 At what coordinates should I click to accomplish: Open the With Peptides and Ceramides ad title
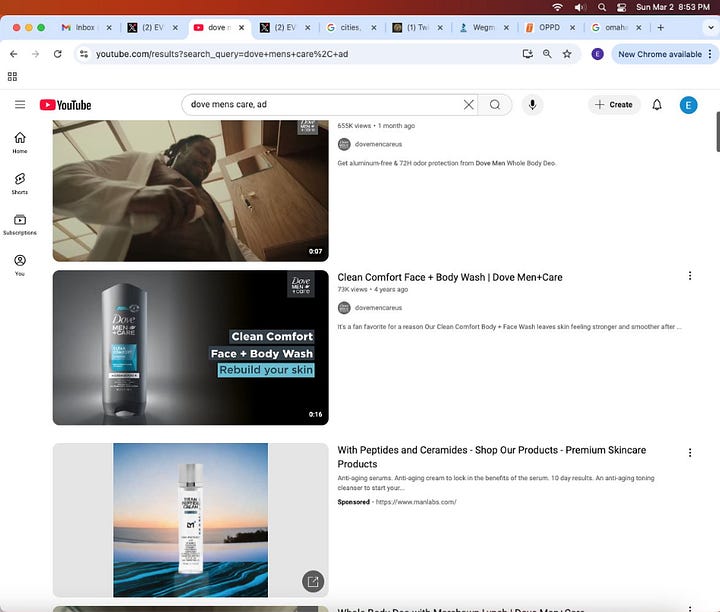[x=491, y=457]
